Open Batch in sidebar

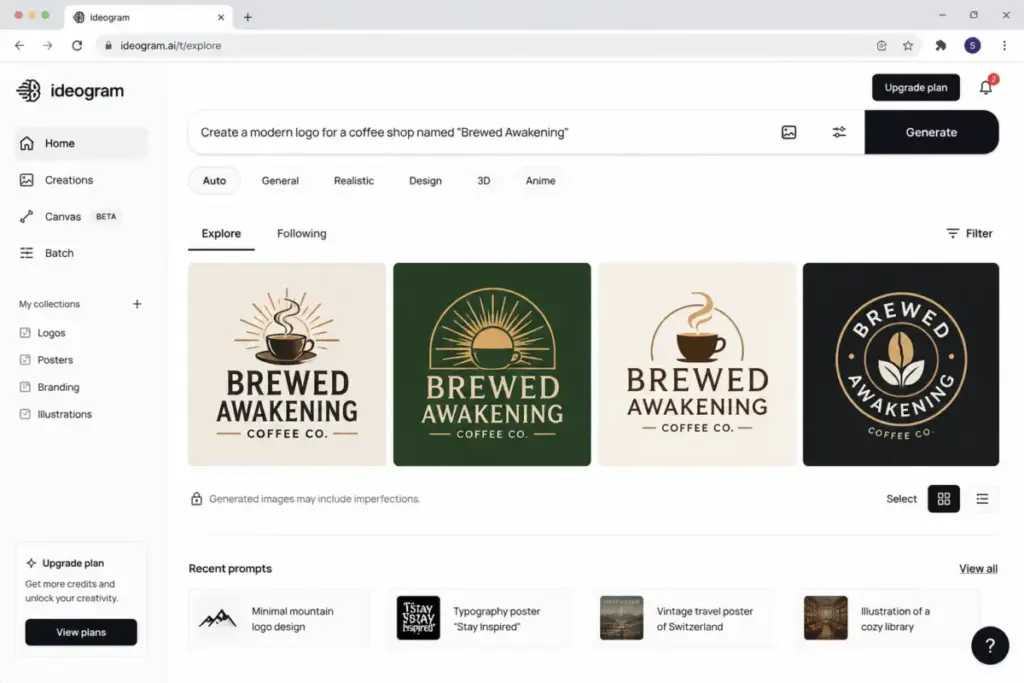click(81, 253)
